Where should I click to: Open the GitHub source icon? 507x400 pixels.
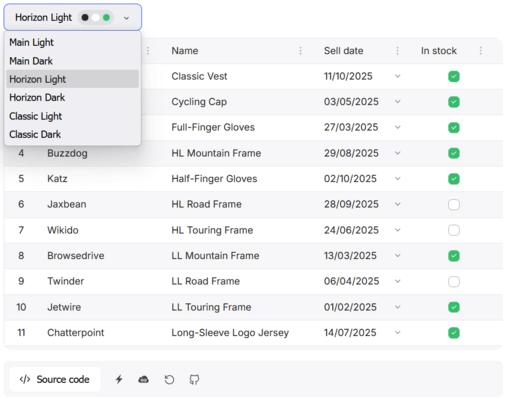[194, 379]
